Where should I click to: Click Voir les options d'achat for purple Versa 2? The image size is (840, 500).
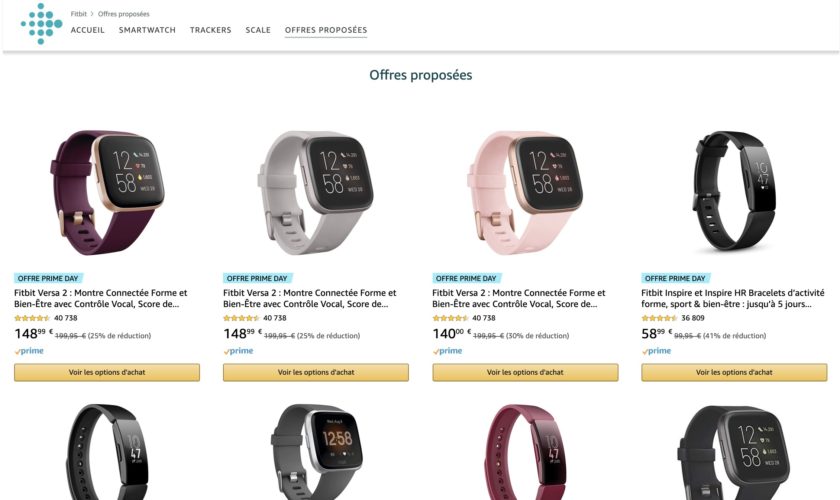[x=107, y=372]
